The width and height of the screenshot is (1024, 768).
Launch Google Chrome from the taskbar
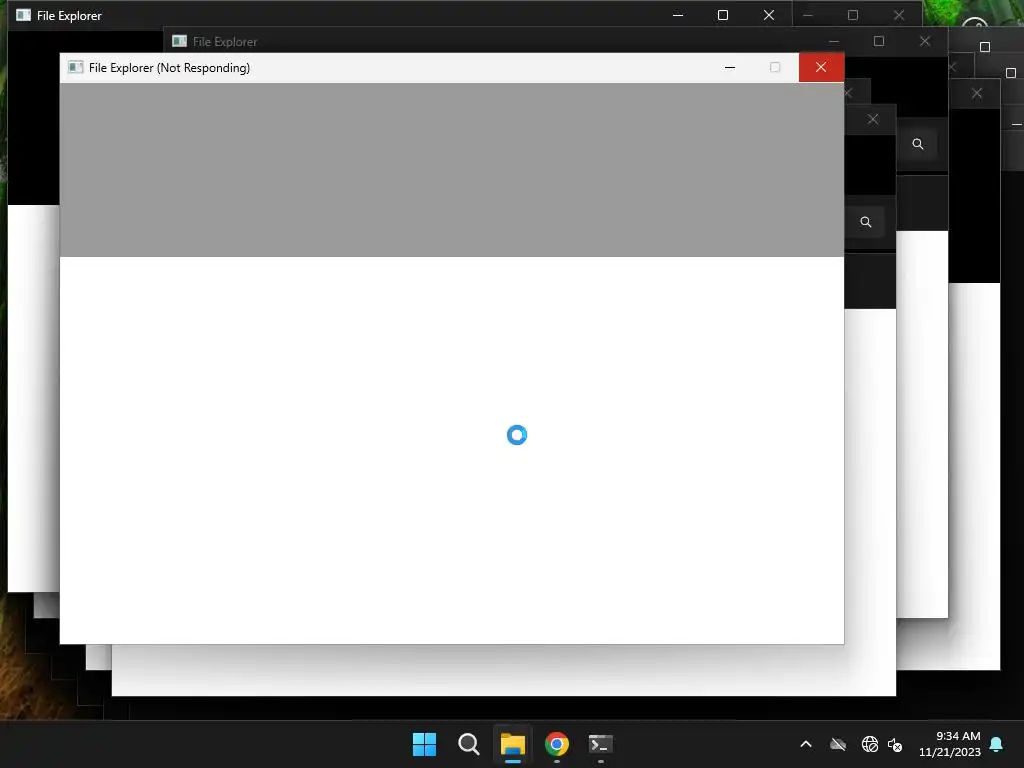click(x=556, y=744)
